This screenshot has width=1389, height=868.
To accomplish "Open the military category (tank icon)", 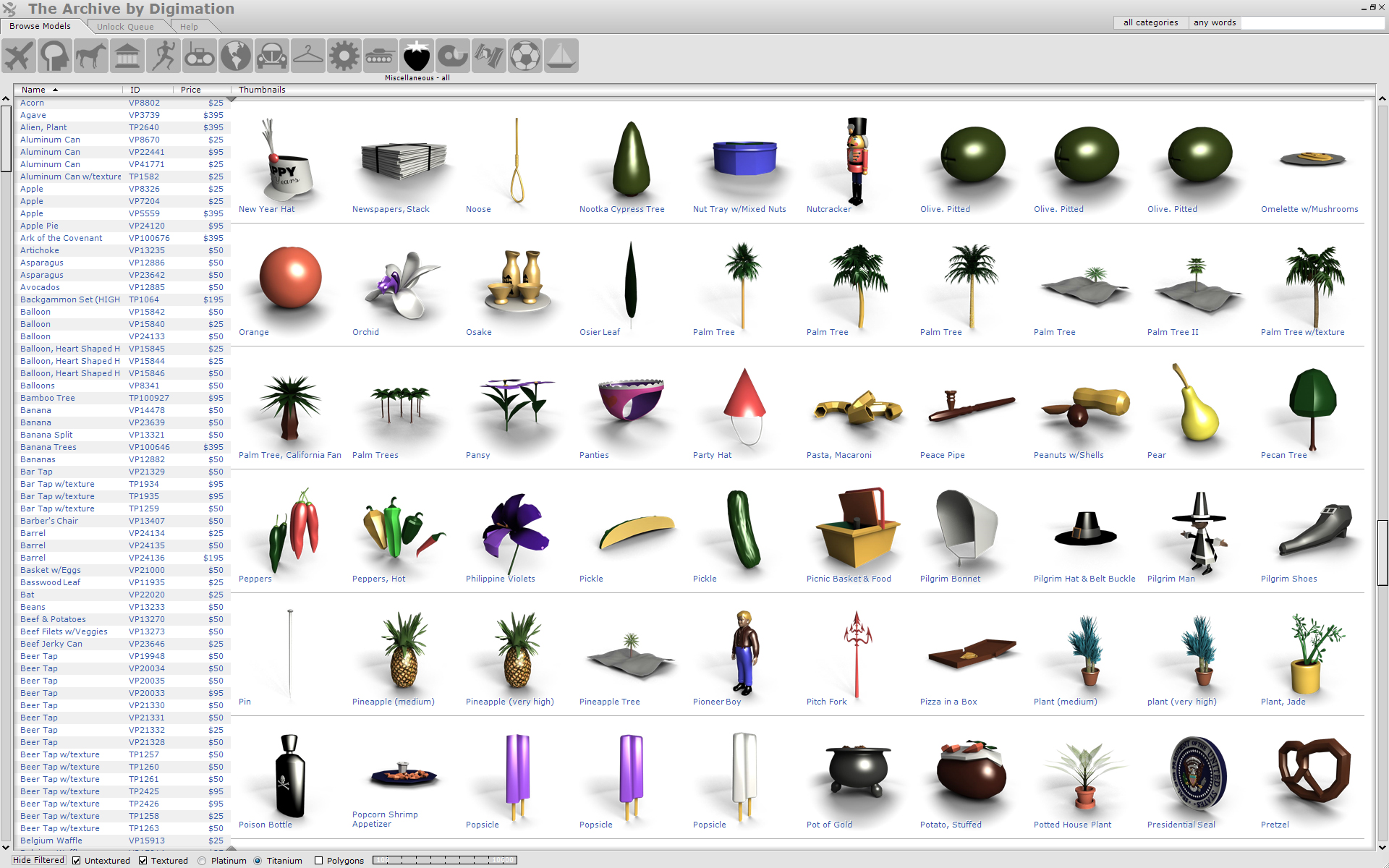I will pos(381,56).
